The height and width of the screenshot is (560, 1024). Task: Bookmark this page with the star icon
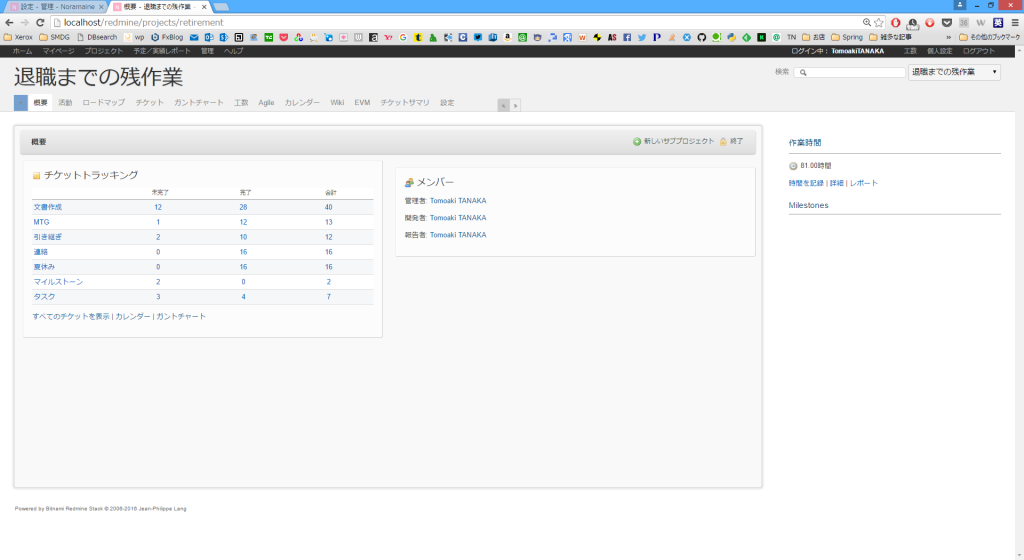point(878,22)
